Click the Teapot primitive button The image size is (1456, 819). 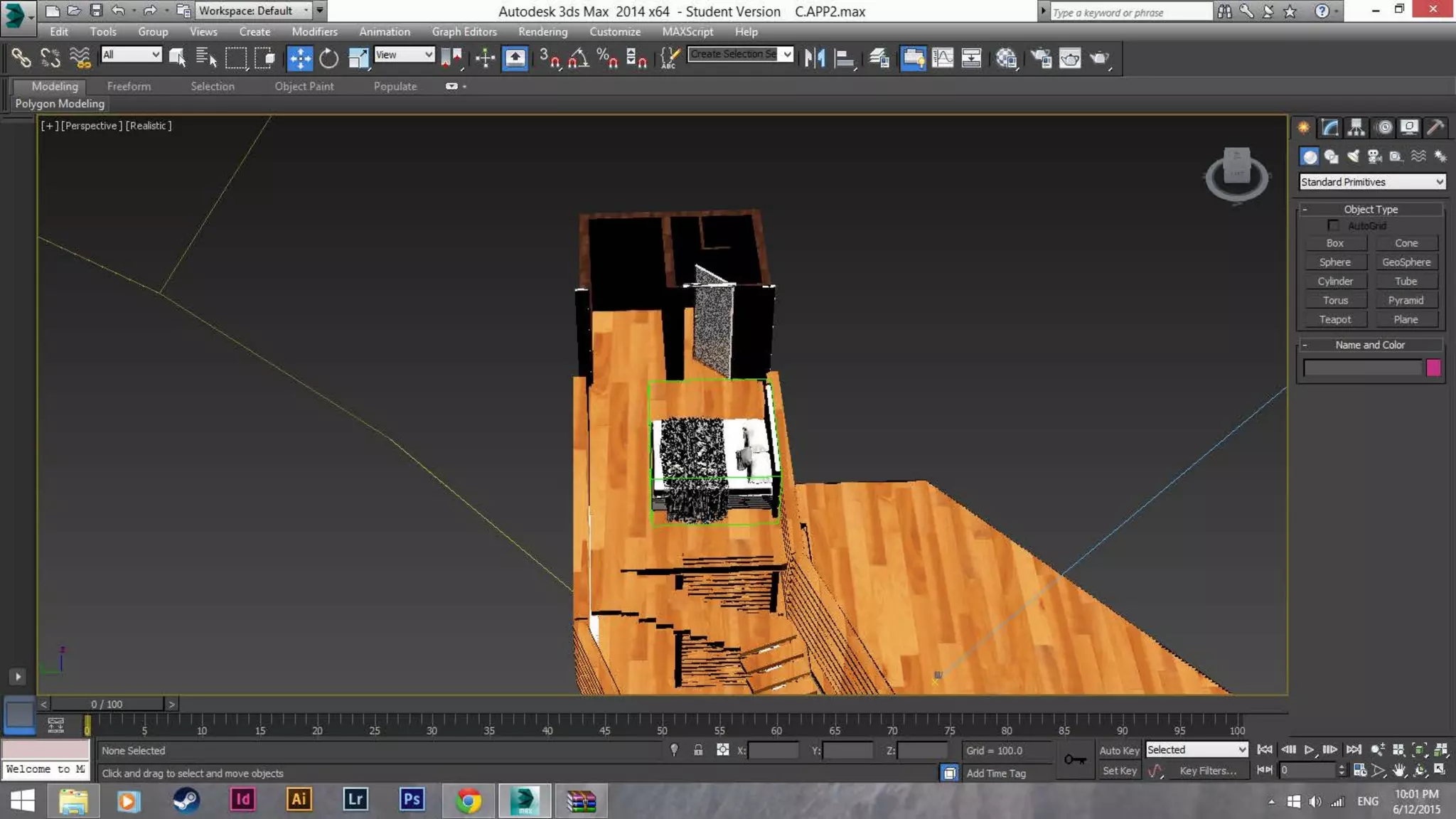coord(1334,319)
